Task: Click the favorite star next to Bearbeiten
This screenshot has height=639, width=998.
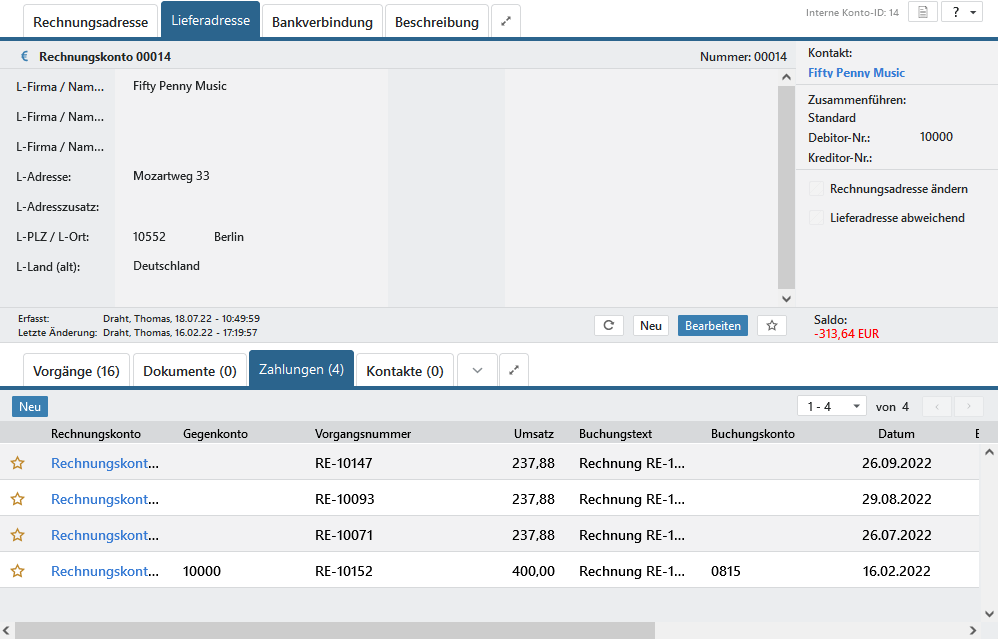Action: click(771, 325)
